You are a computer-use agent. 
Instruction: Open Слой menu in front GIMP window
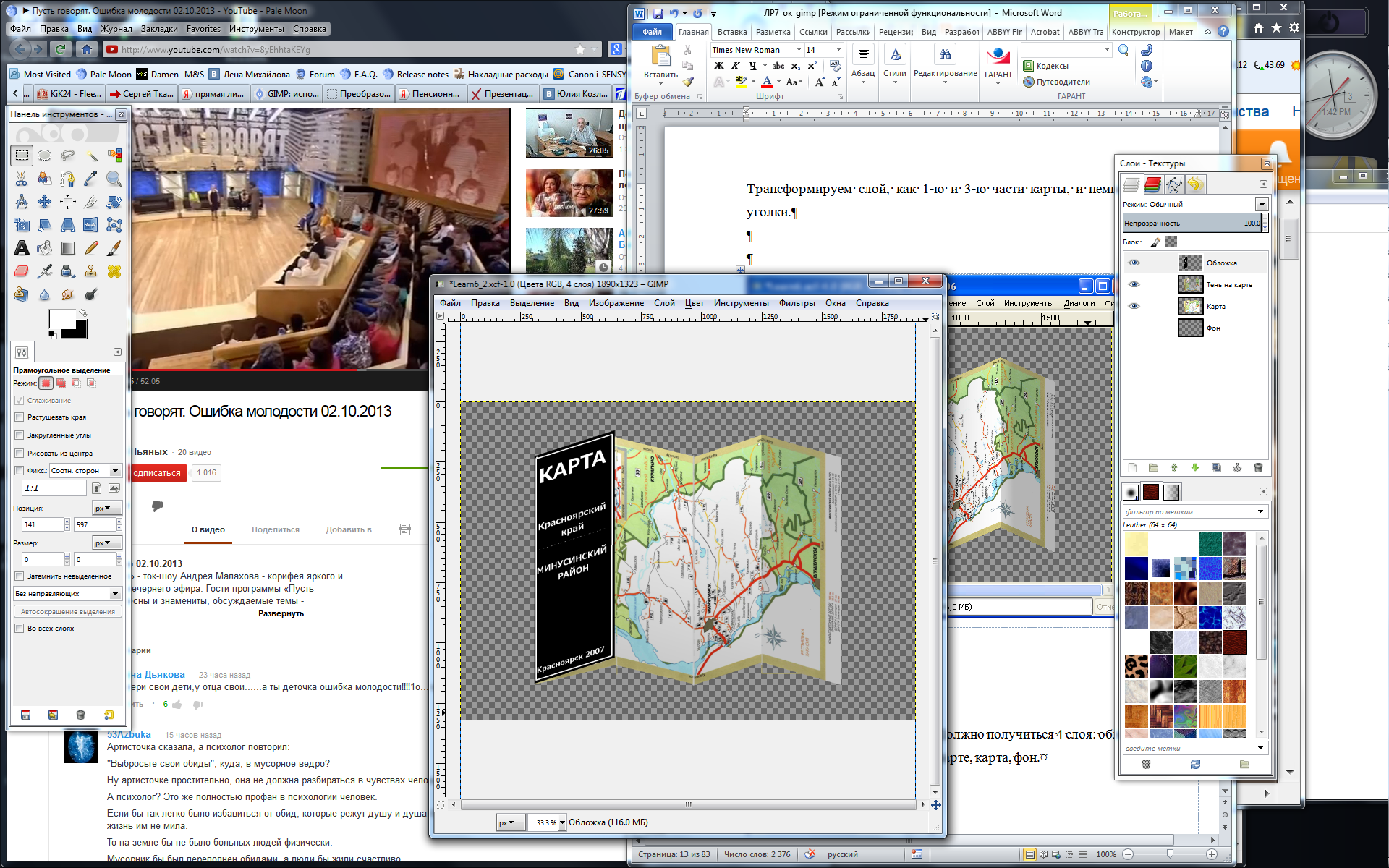click(x=664, y=303)
